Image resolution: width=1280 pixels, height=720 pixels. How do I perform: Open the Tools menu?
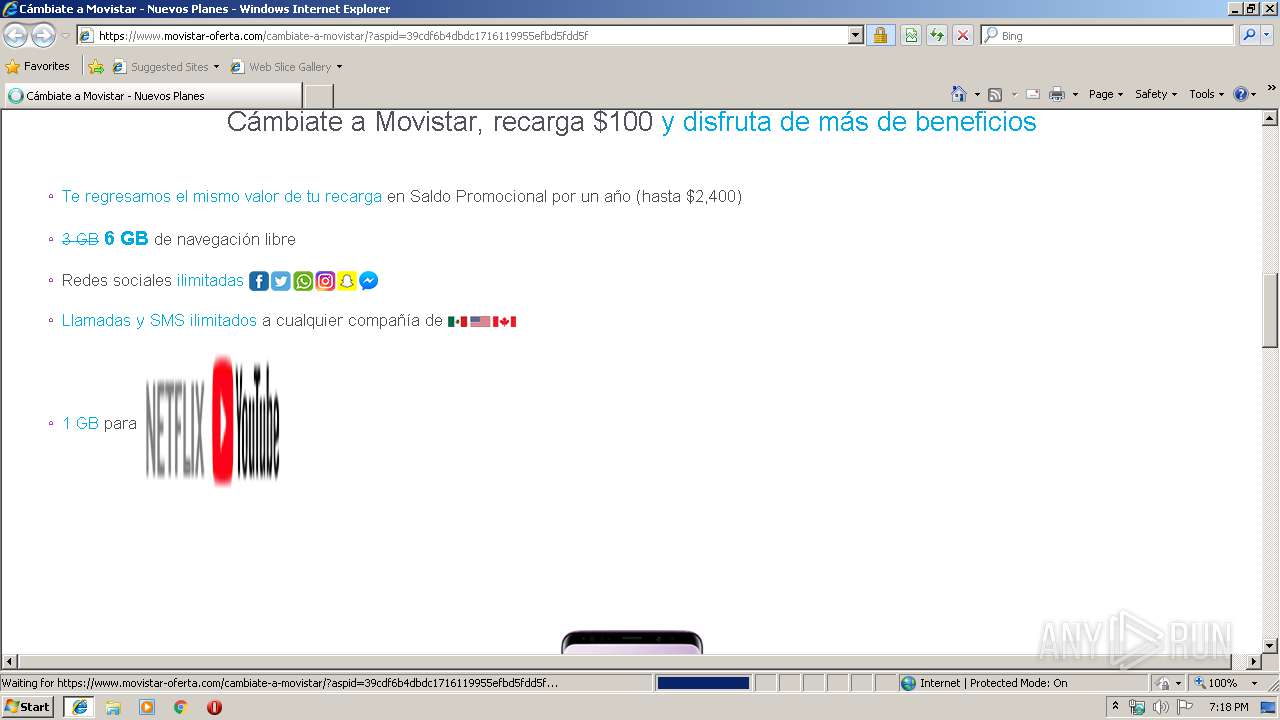(1206, 94)
